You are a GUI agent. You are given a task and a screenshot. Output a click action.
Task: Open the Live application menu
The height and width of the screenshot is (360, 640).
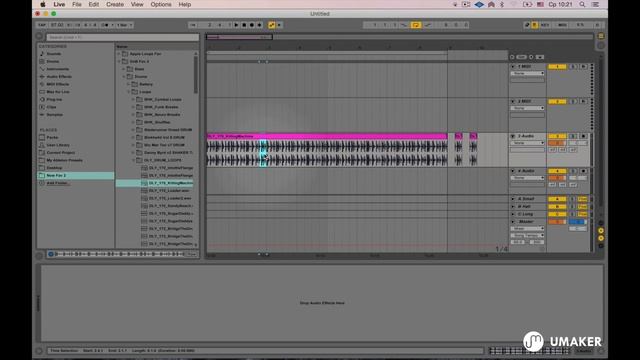click(59, 4)
